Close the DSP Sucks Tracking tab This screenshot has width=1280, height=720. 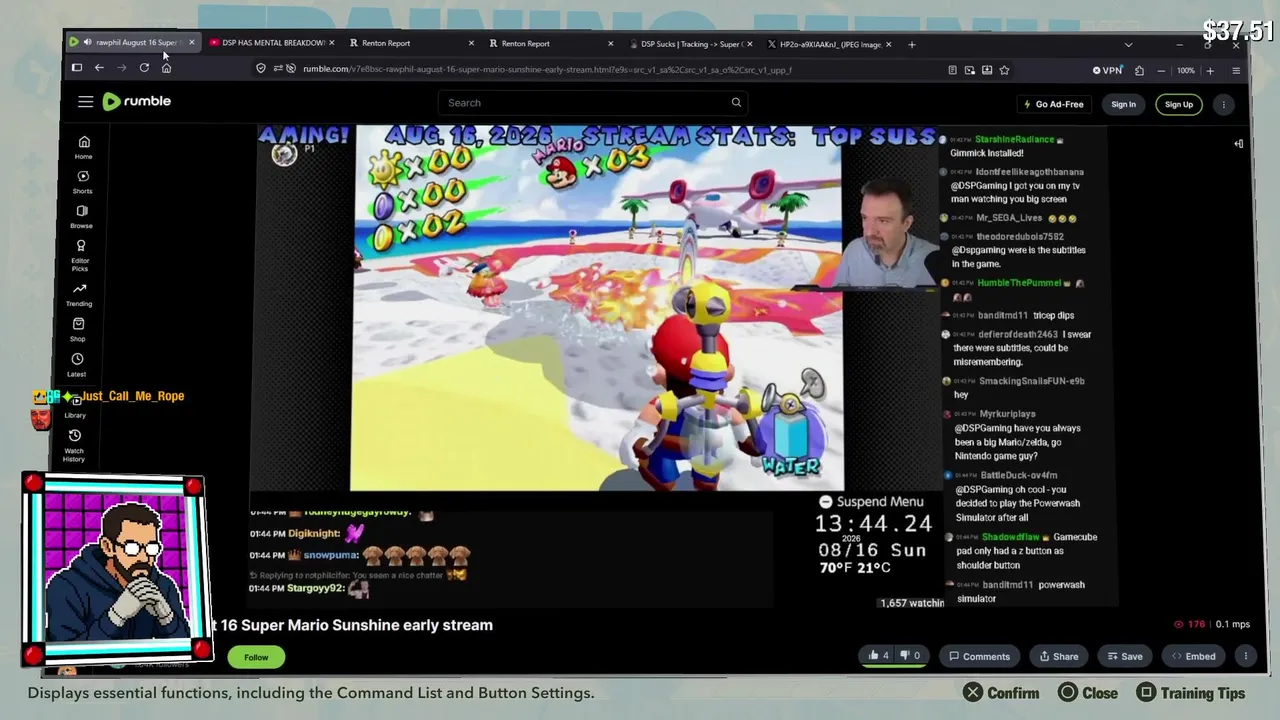coord(750,44)
